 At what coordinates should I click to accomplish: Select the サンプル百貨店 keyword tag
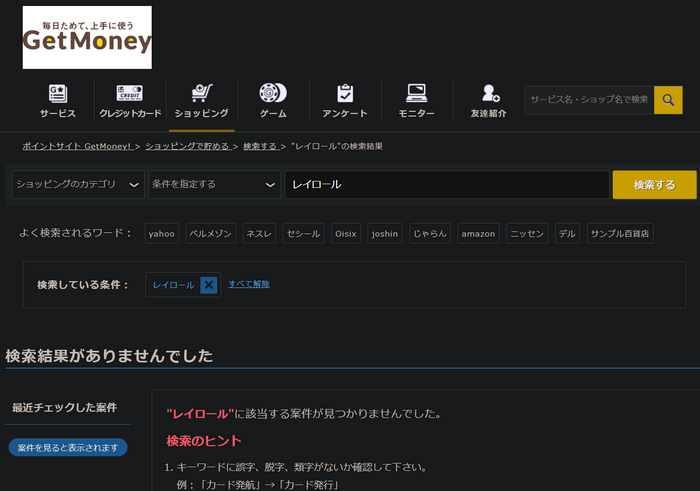620,233
